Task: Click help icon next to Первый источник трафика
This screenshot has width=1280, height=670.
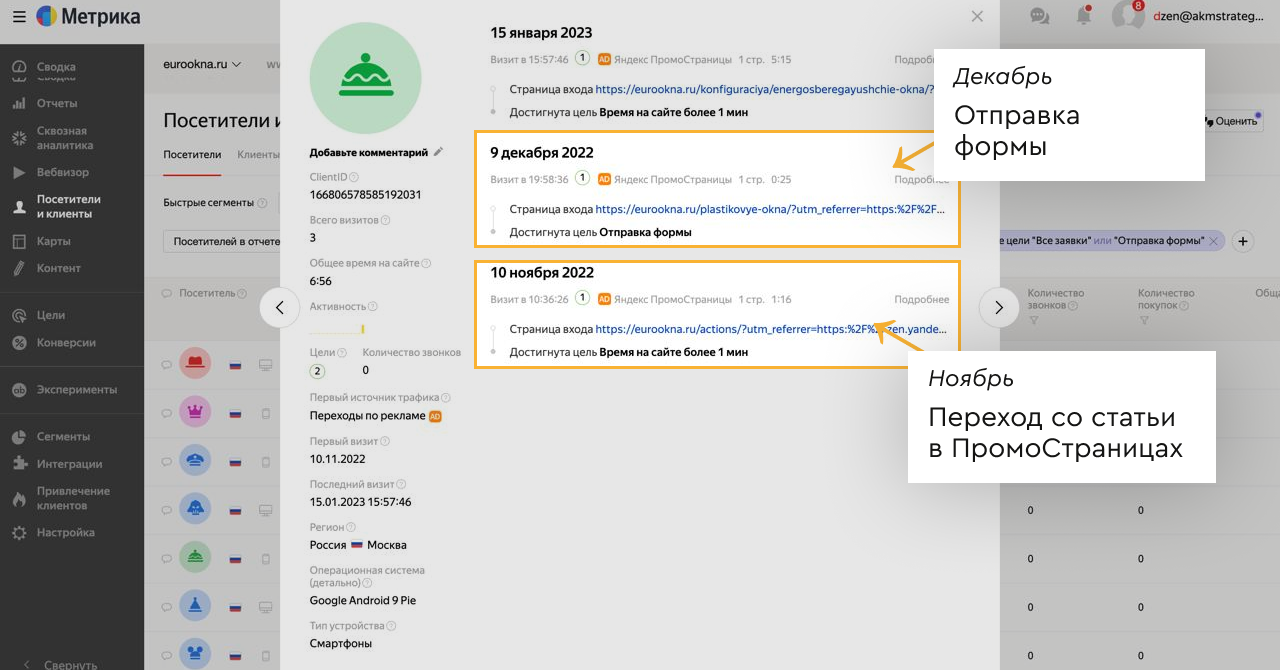Action: 446,397
